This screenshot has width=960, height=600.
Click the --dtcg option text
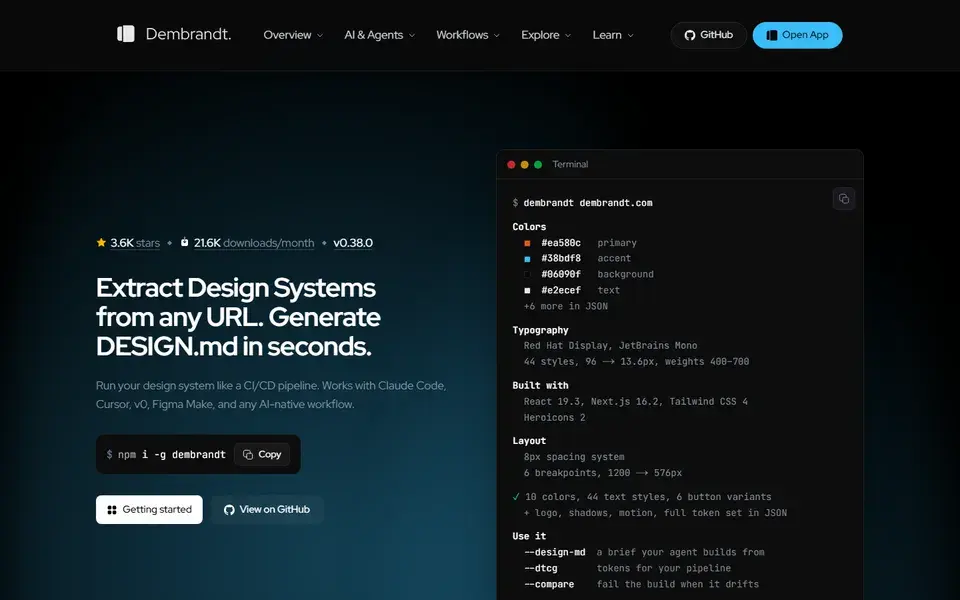[x=541, y=568]
